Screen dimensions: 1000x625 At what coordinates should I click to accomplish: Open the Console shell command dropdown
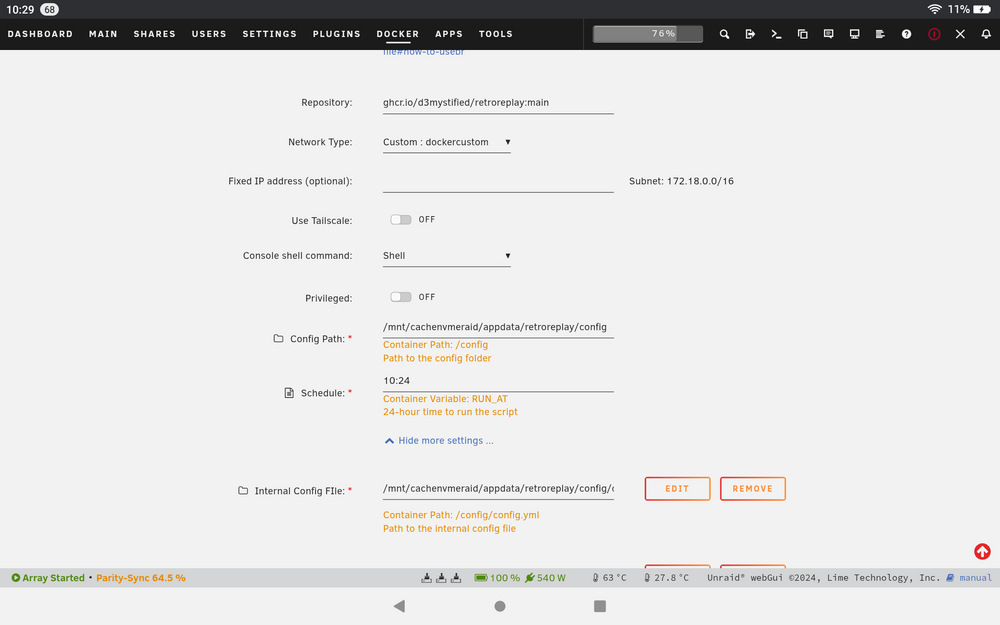(446, 256)
